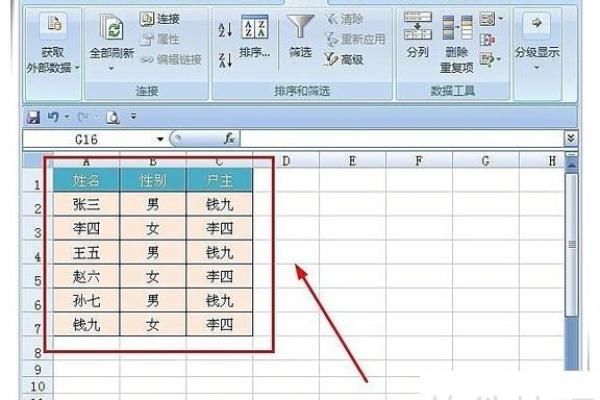This screenshot has width=600, height=400.
Task: Click the fx Insert Function icon
Action: pos(229,139)
